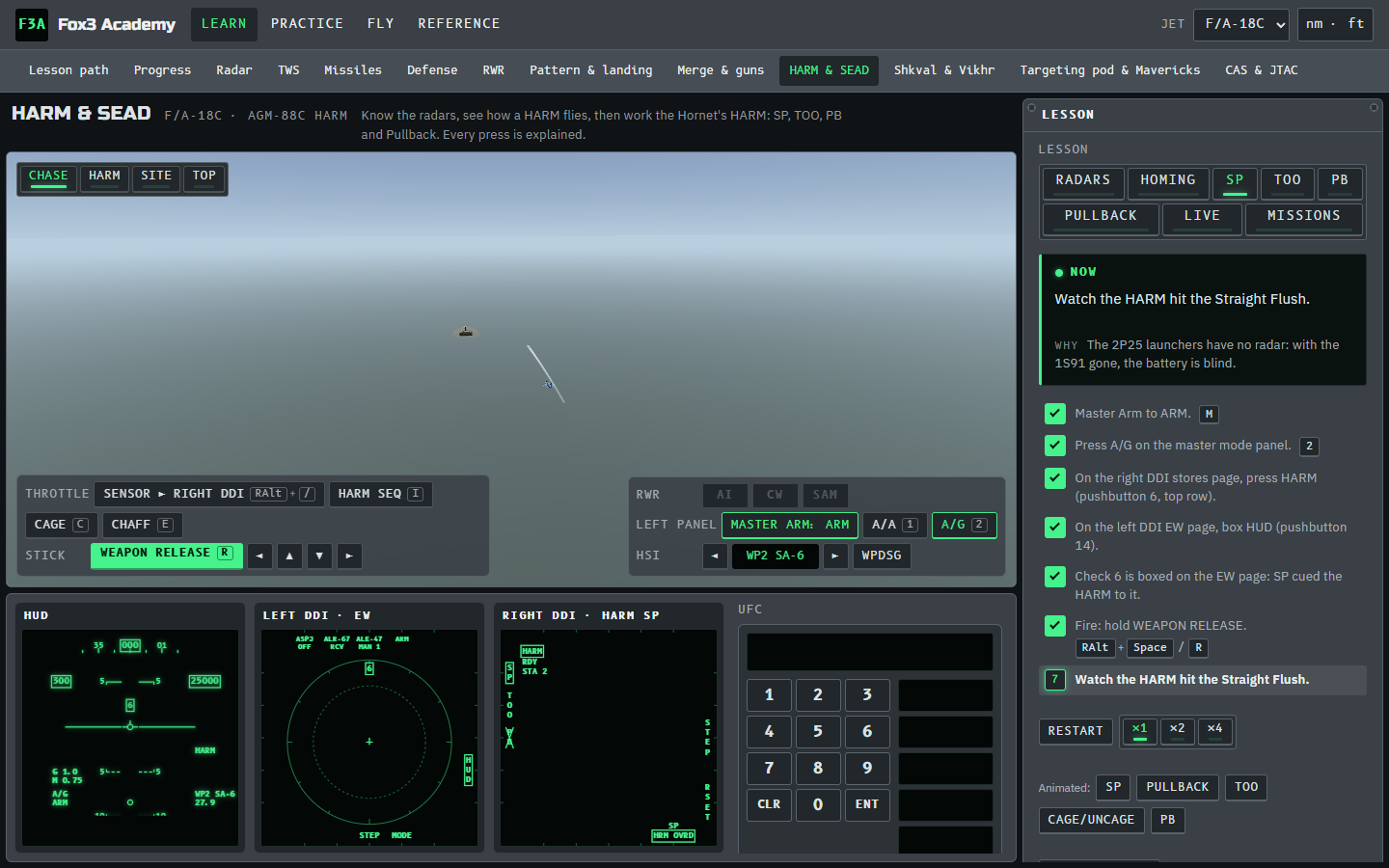Viewport: 1389px width, 868px height.
Task: Click UFC keypad ENT key
Action: [x=867, y=804]
